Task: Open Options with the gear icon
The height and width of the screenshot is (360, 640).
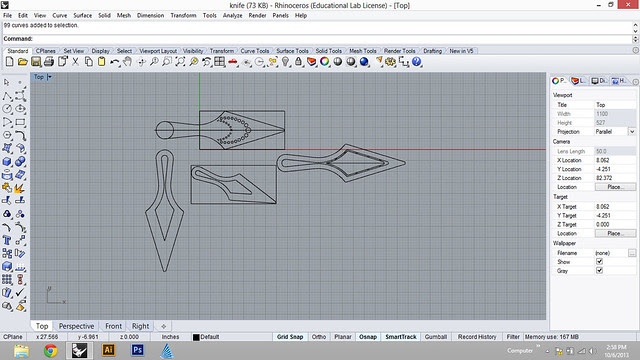Action: click(391, 62)
